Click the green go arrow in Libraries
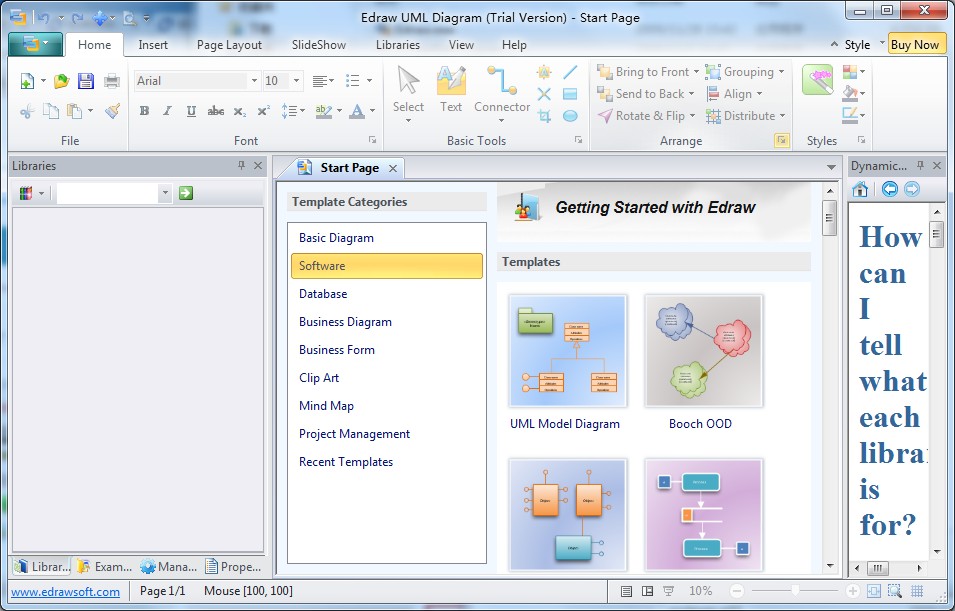 click(186, 193)
